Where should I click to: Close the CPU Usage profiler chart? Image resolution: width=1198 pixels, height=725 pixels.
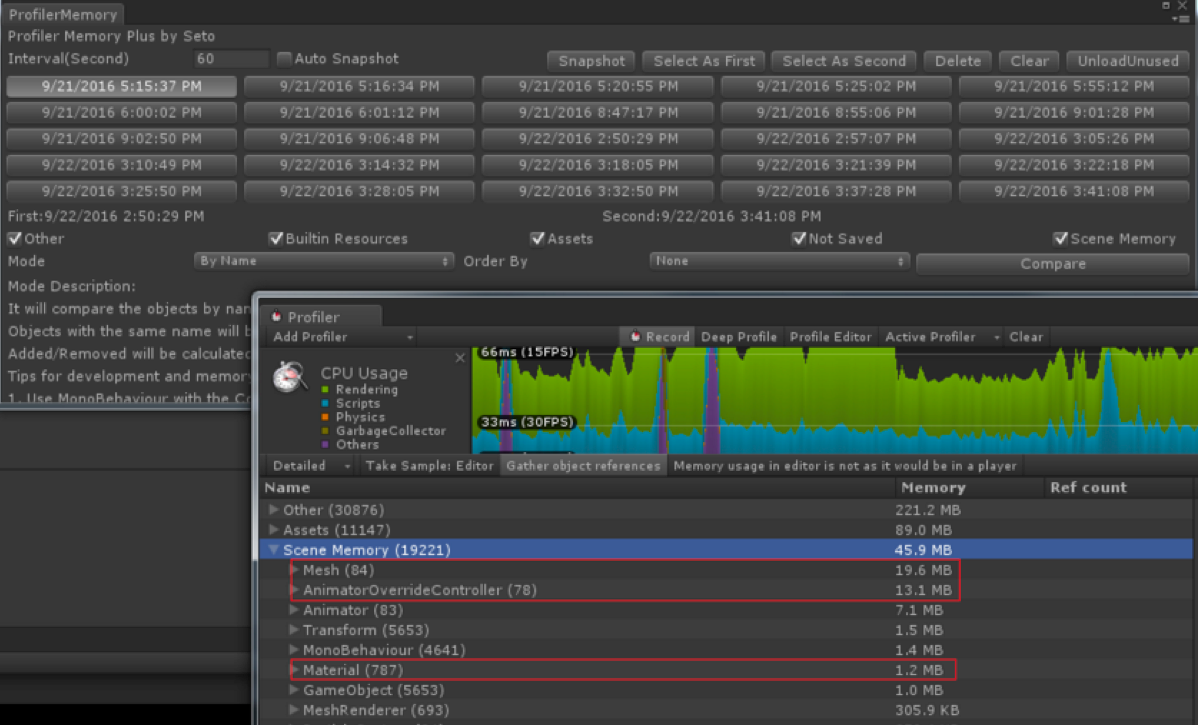click(x=460, y=357)
